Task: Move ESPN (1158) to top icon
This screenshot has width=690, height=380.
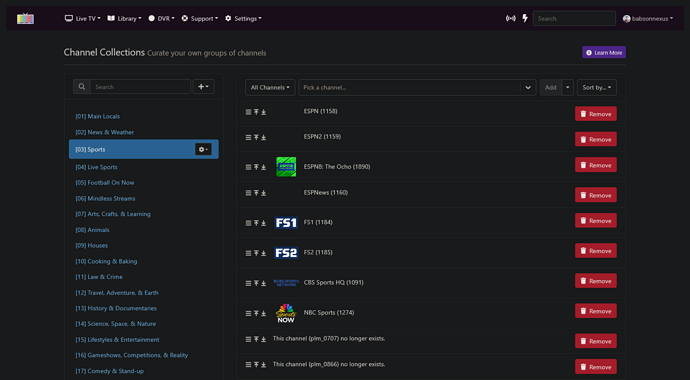Action: tap(256, 112)
